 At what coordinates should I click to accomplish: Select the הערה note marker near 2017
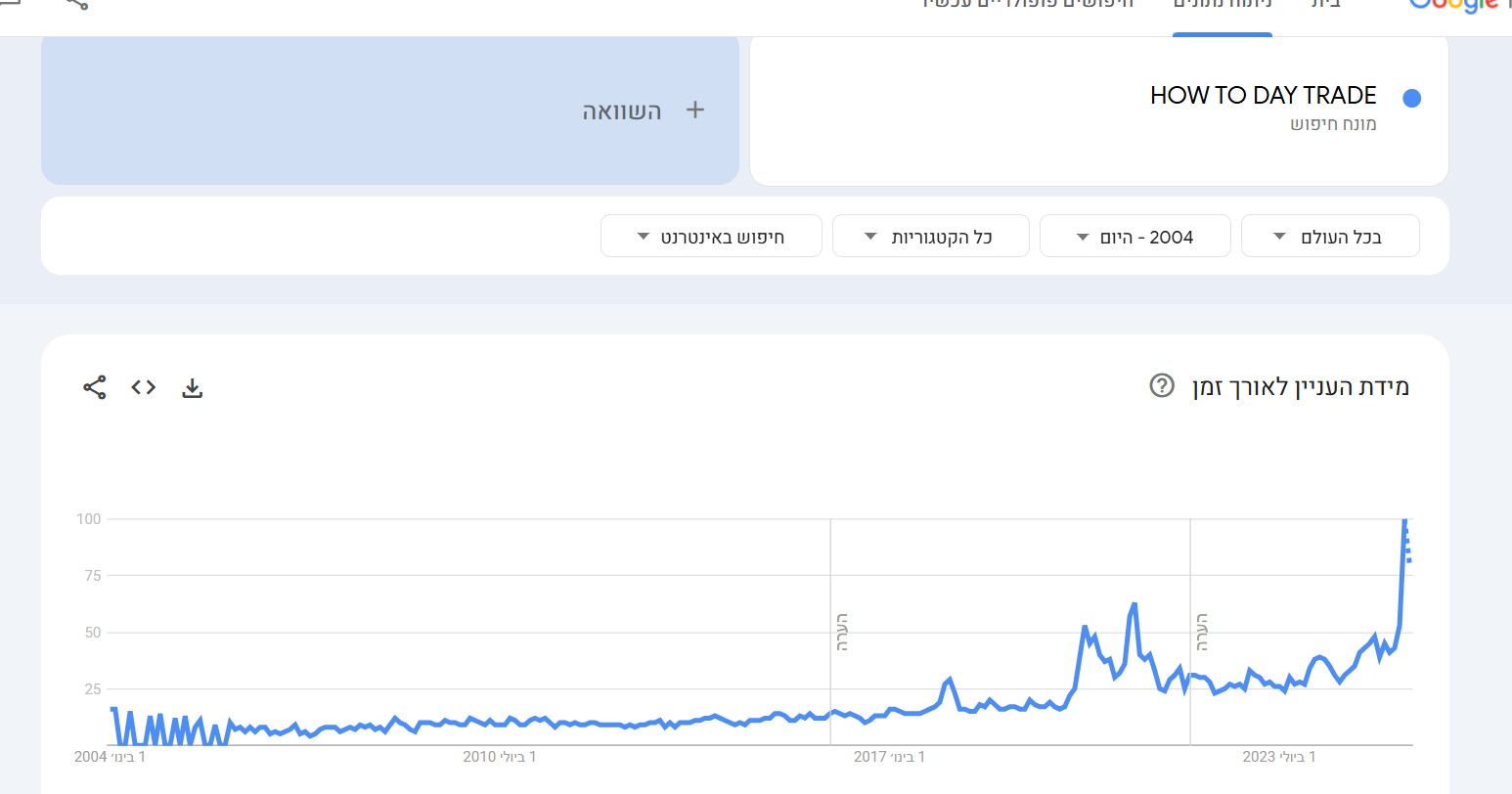pos(842,632)
